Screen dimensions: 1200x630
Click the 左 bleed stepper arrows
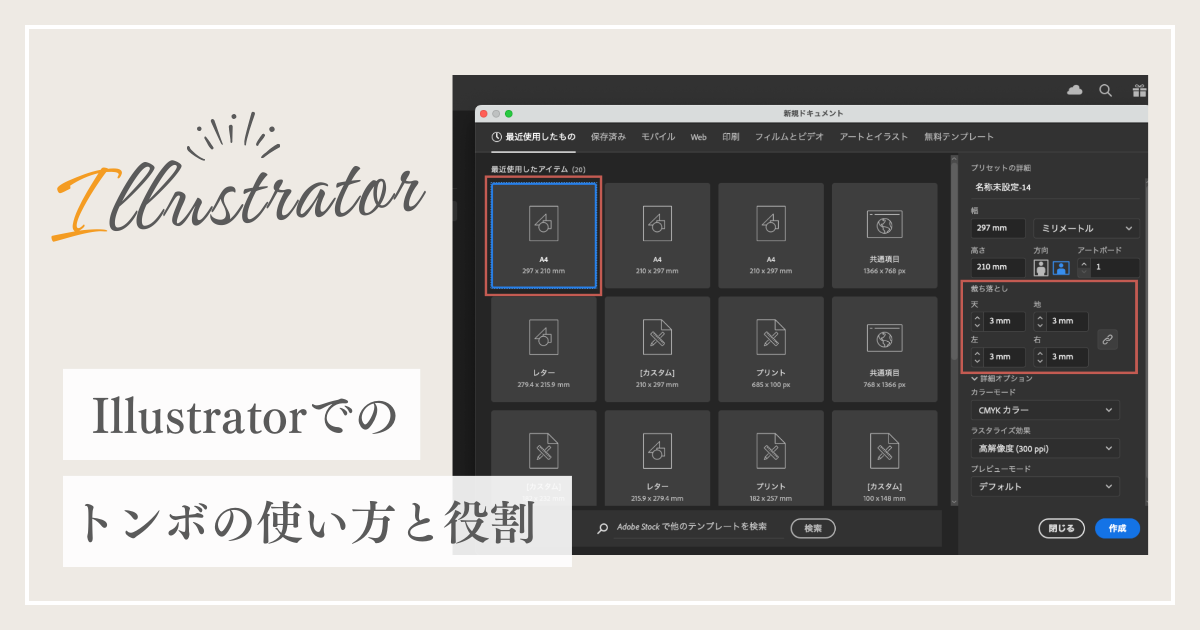977,357
